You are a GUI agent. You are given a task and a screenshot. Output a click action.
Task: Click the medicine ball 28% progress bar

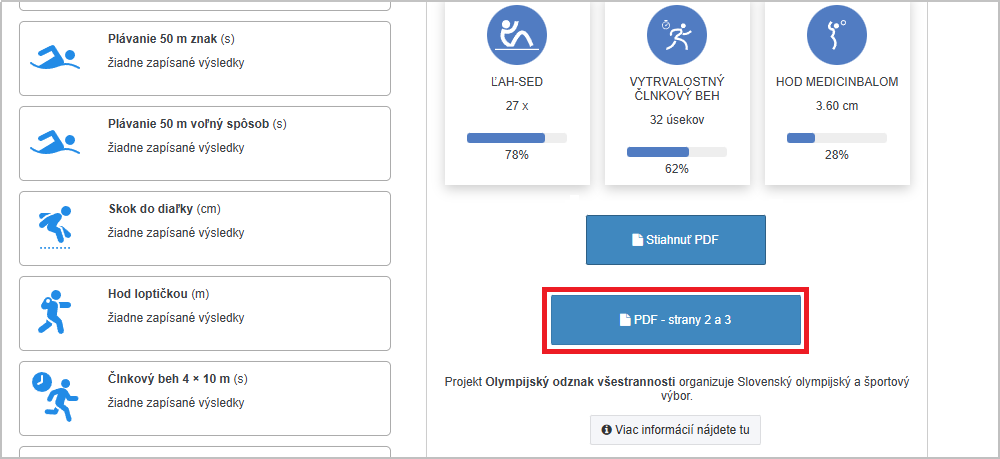pos(836,138)
